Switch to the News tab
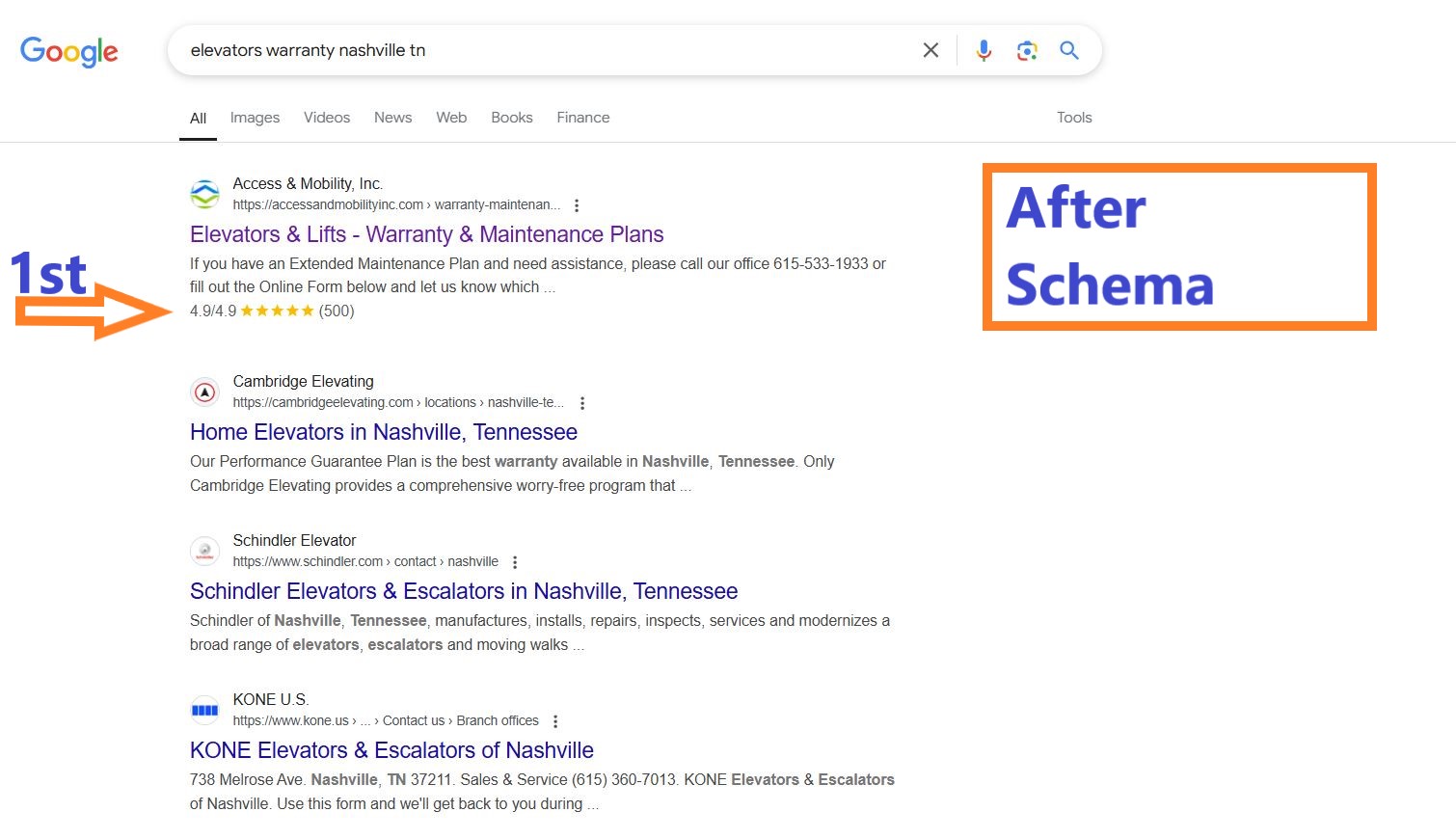This screenshot has height=839, width=1456. coord(392,118)
